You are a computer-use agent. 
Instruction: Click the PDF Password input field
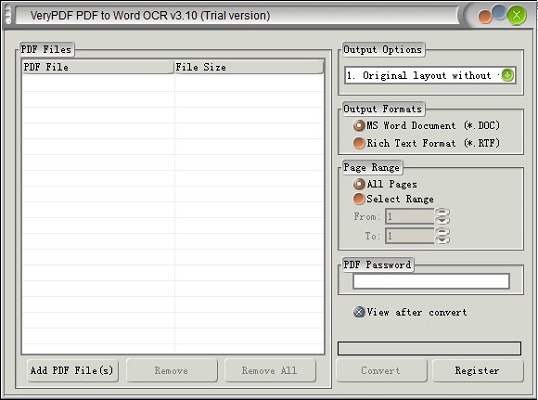pos(431,281)
